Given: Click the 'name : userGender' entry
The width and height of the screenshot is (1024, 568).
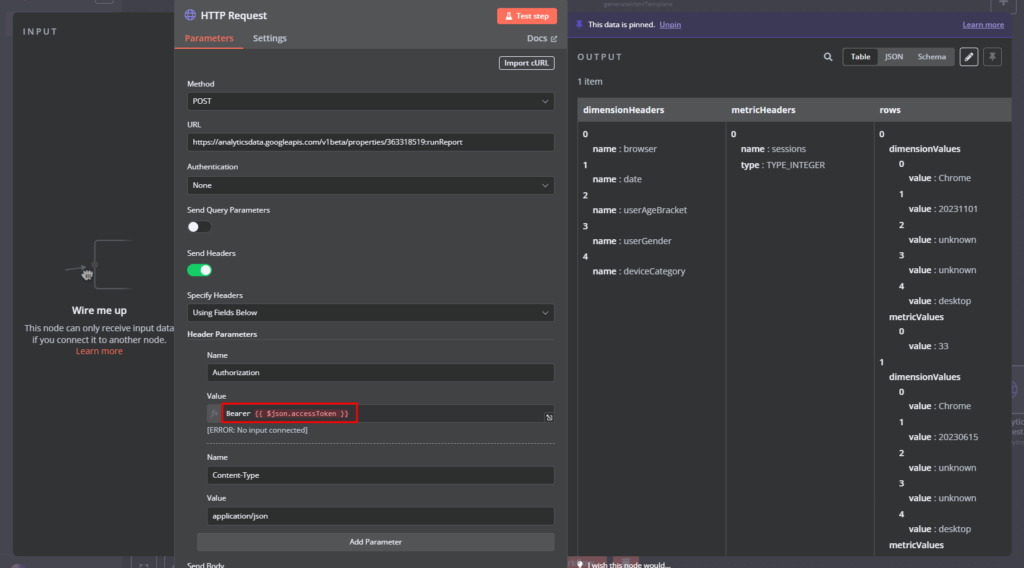Looking at the screenshot, I should [632, 241].
